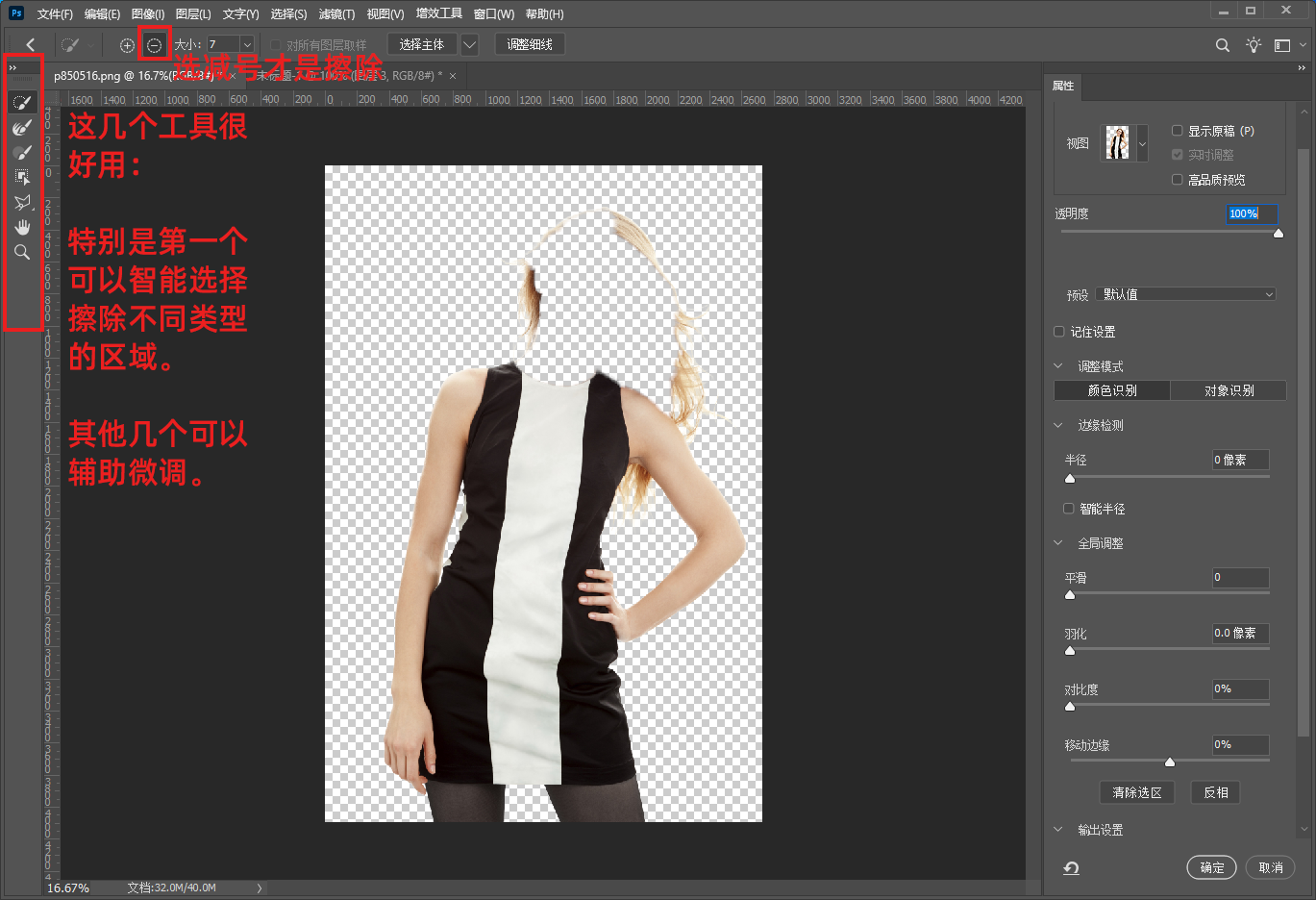Reset the workspace with the undo arrow icon
Screen dimensions: 1316x900
pyautogui.click(x=1071, y=867)
